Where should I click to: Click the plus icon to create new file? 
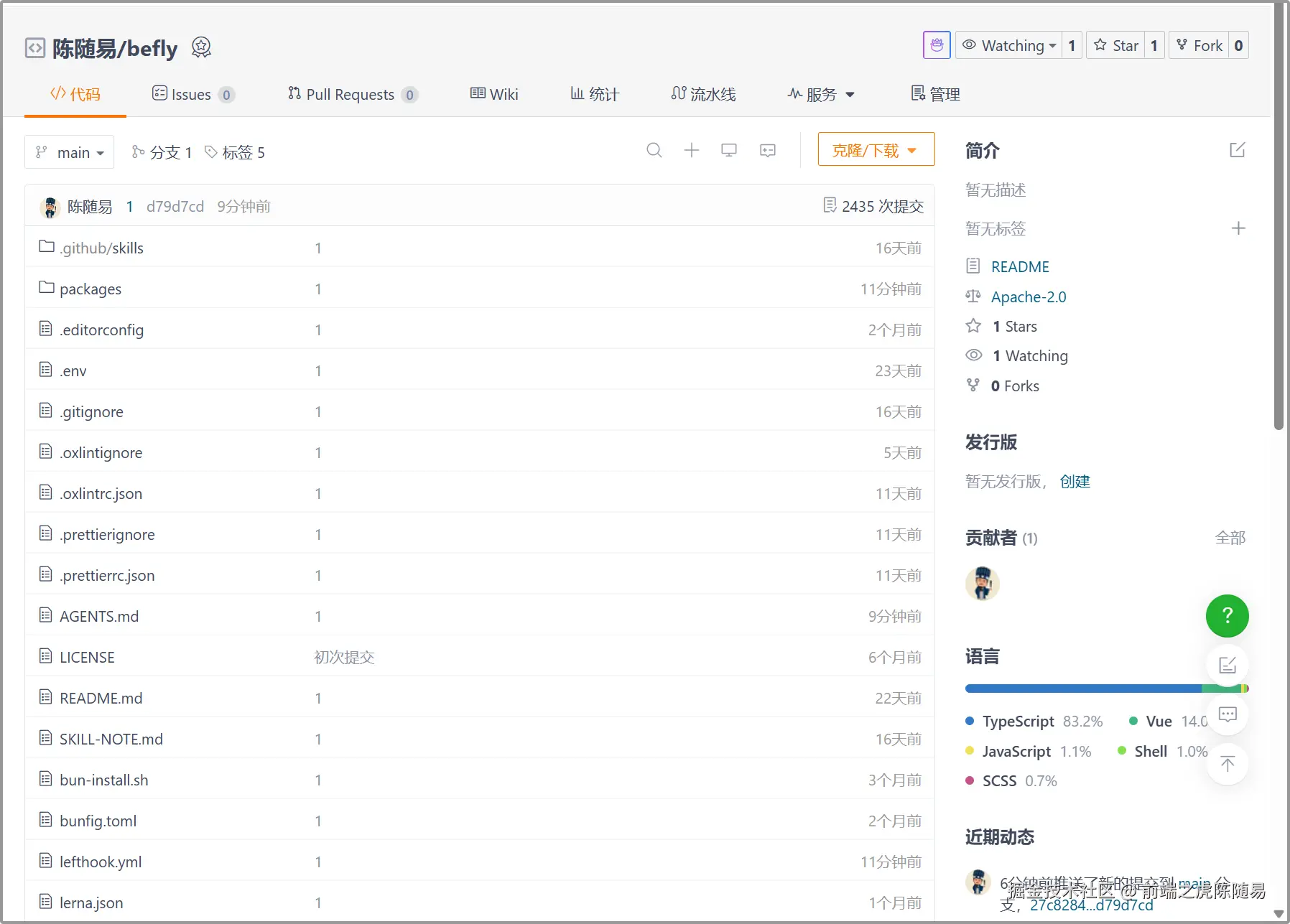pyautogui.click(x=692, y=150)
